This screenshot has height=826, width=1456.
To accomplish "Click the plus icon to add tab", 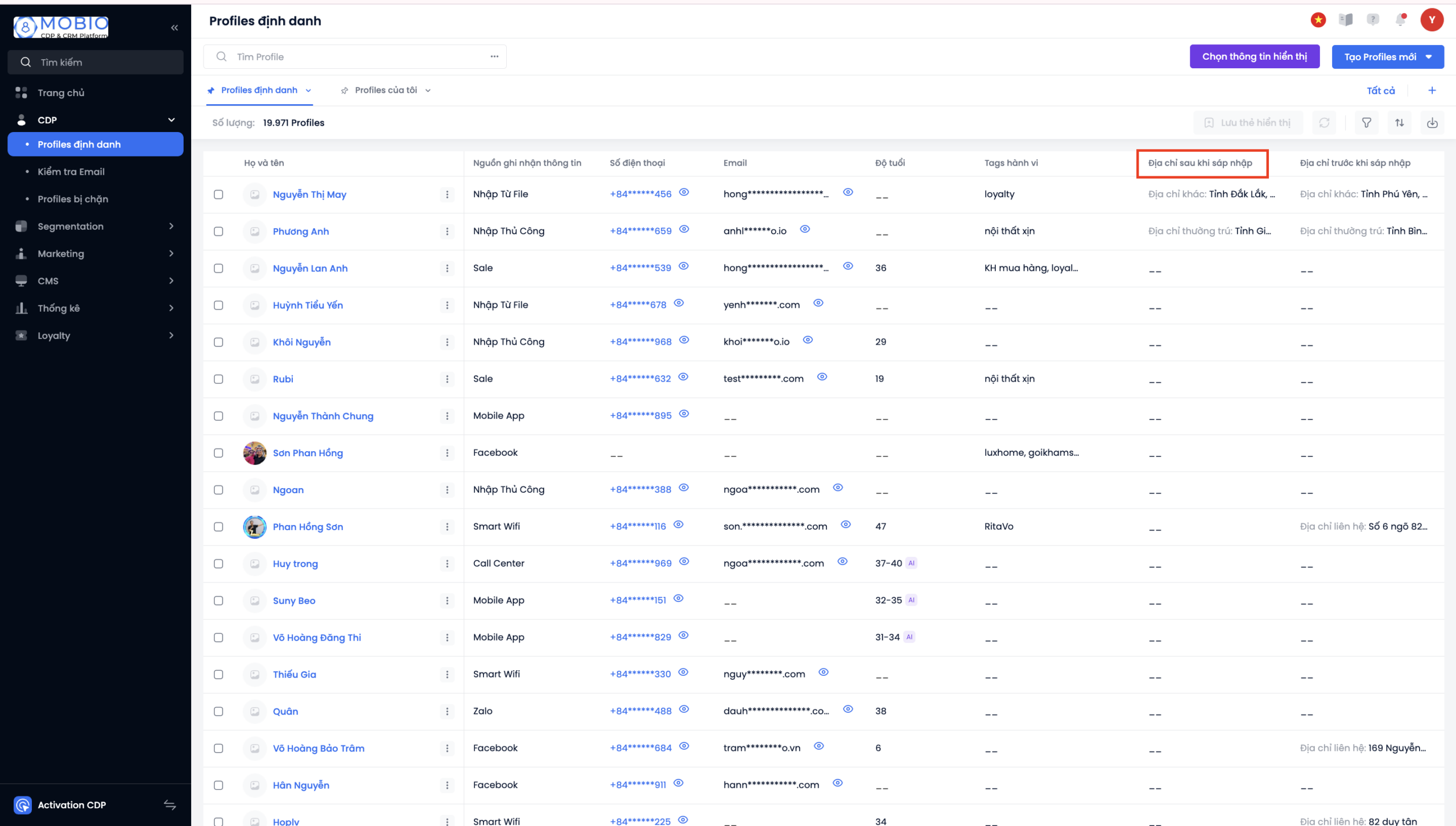I will (1432, 90).
